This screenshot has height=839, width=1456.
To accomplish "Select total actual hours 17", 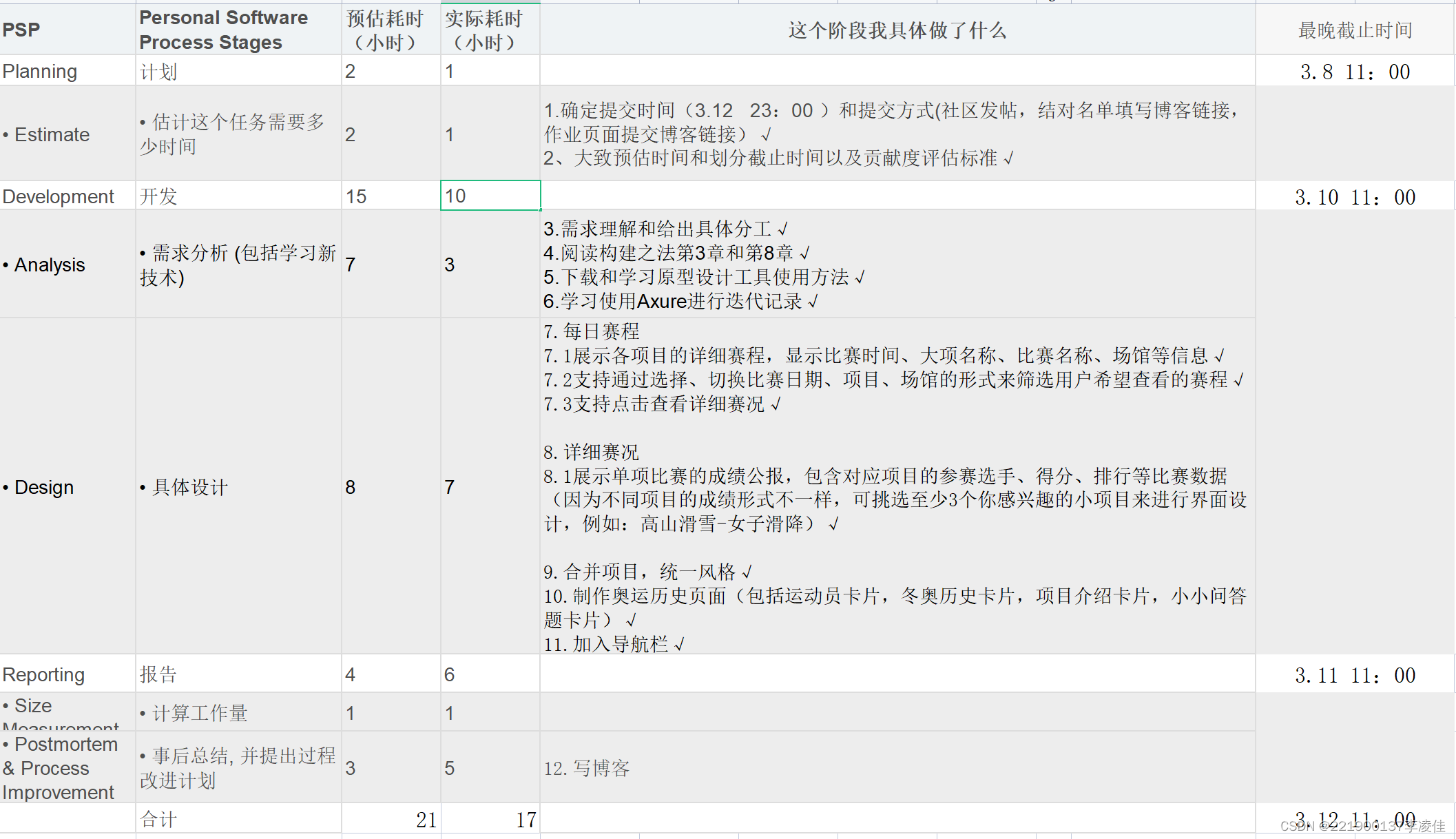I will [490, 819].
